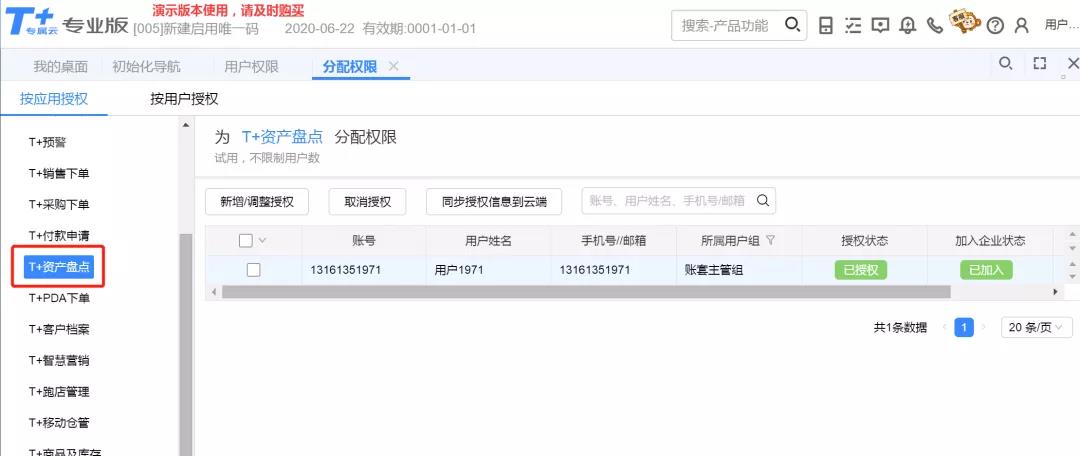Click the 已授权 status badge
Viewport: 1080px width, 456px height.
click(861, 270)
